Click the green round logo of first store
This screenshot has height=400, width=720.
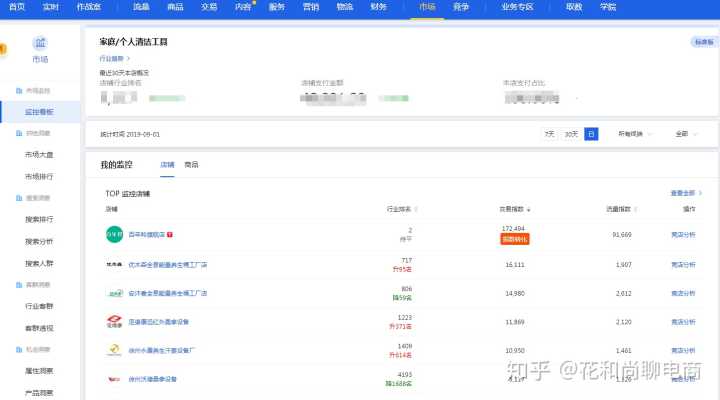tap(114, 234)
